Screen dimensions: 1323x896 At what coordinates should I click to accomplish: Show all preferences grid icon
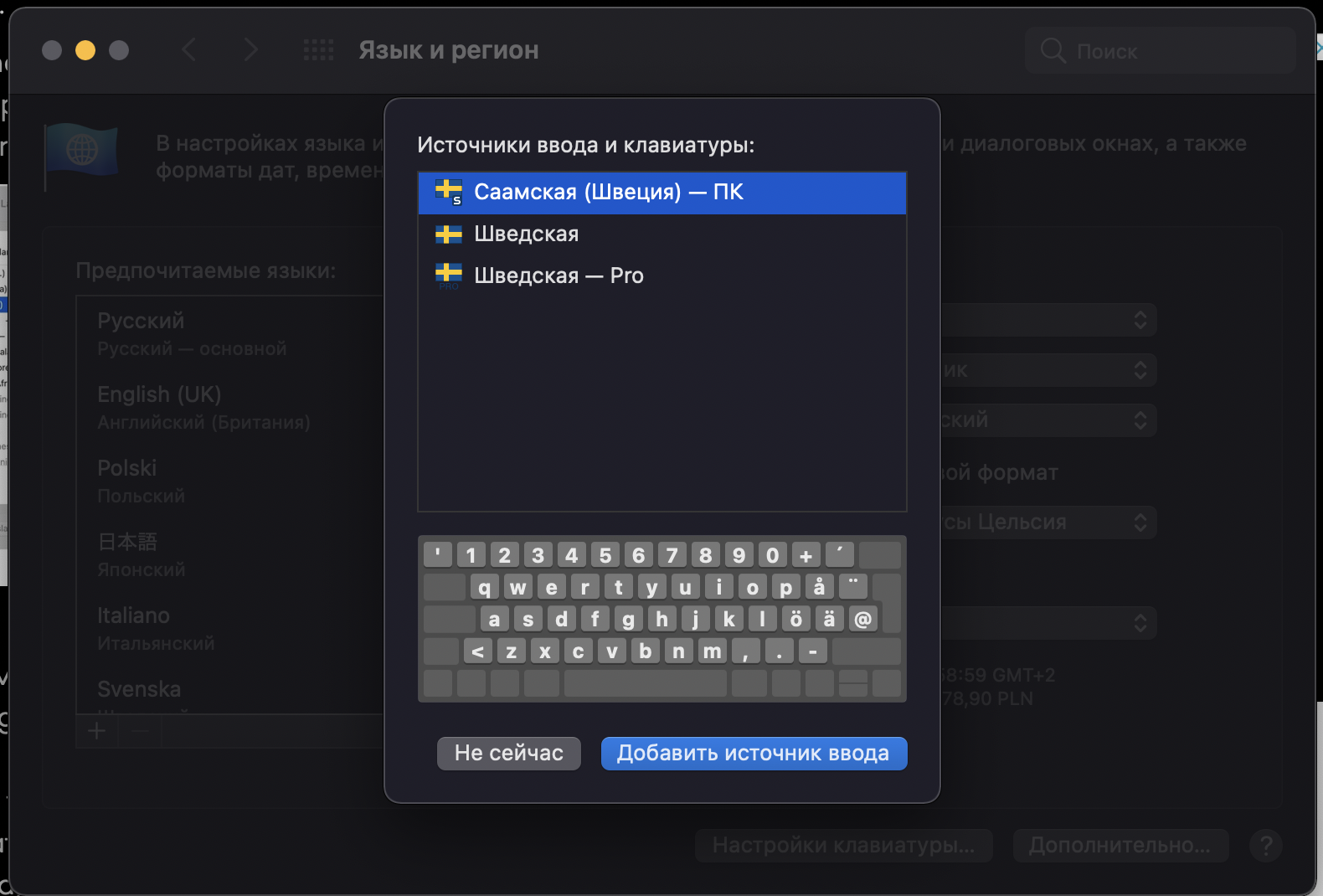click(x=318, y=50)
